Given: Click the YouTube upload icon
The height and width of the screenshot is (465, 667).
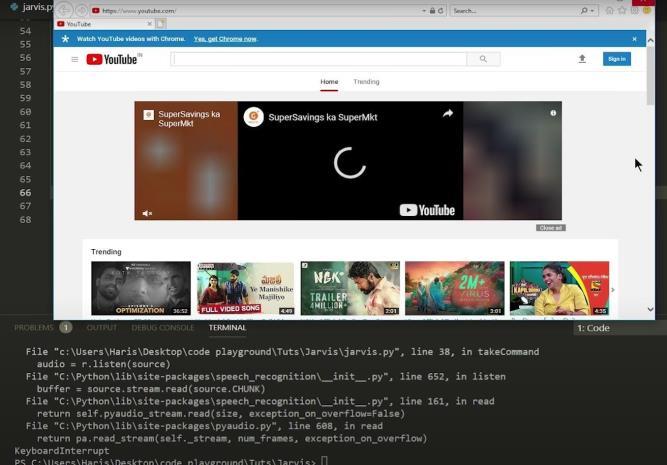Looking at the screenshot, I should (x=582, y=59).
